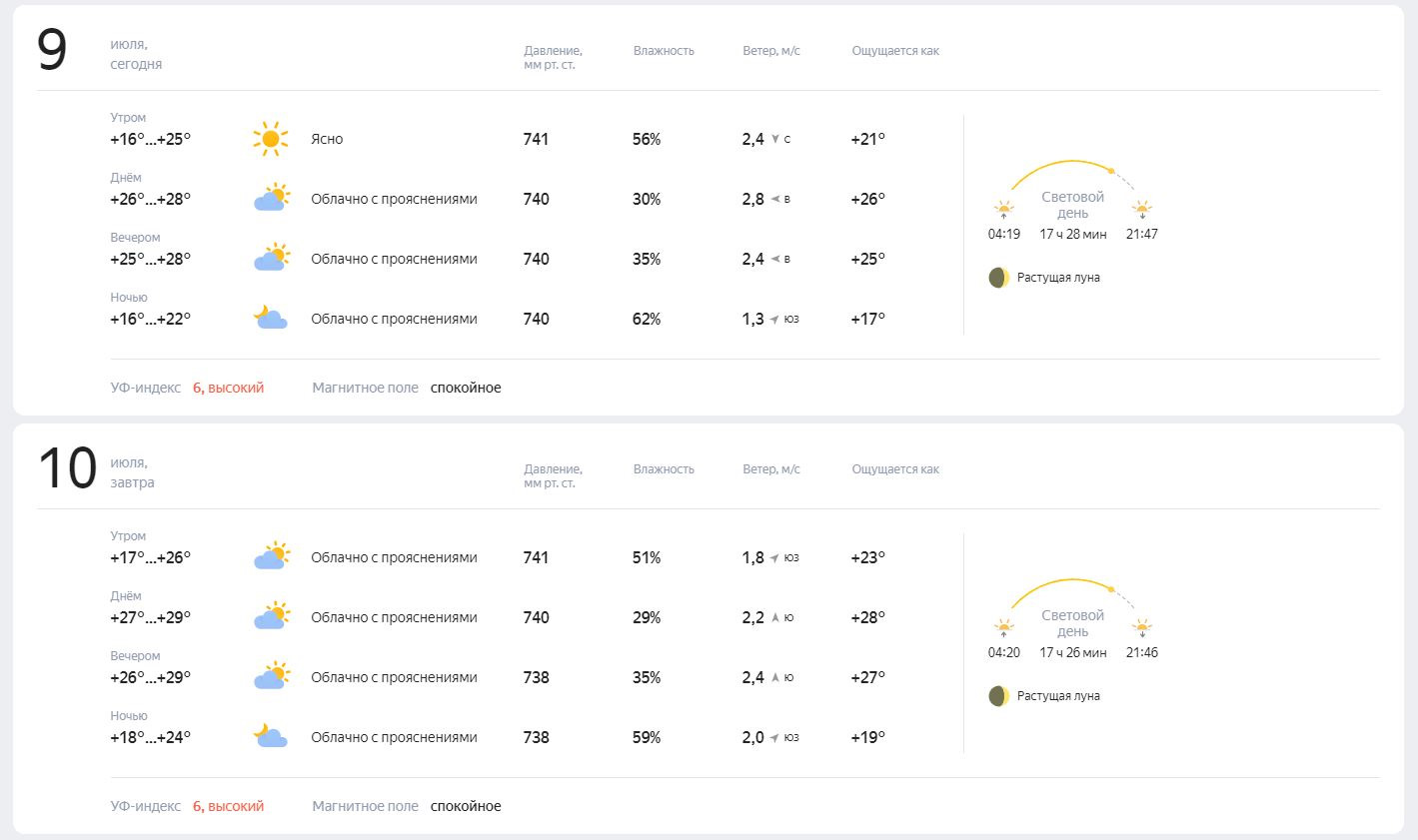Click July 10 evening partly cloudy icon

pos(270,676)
